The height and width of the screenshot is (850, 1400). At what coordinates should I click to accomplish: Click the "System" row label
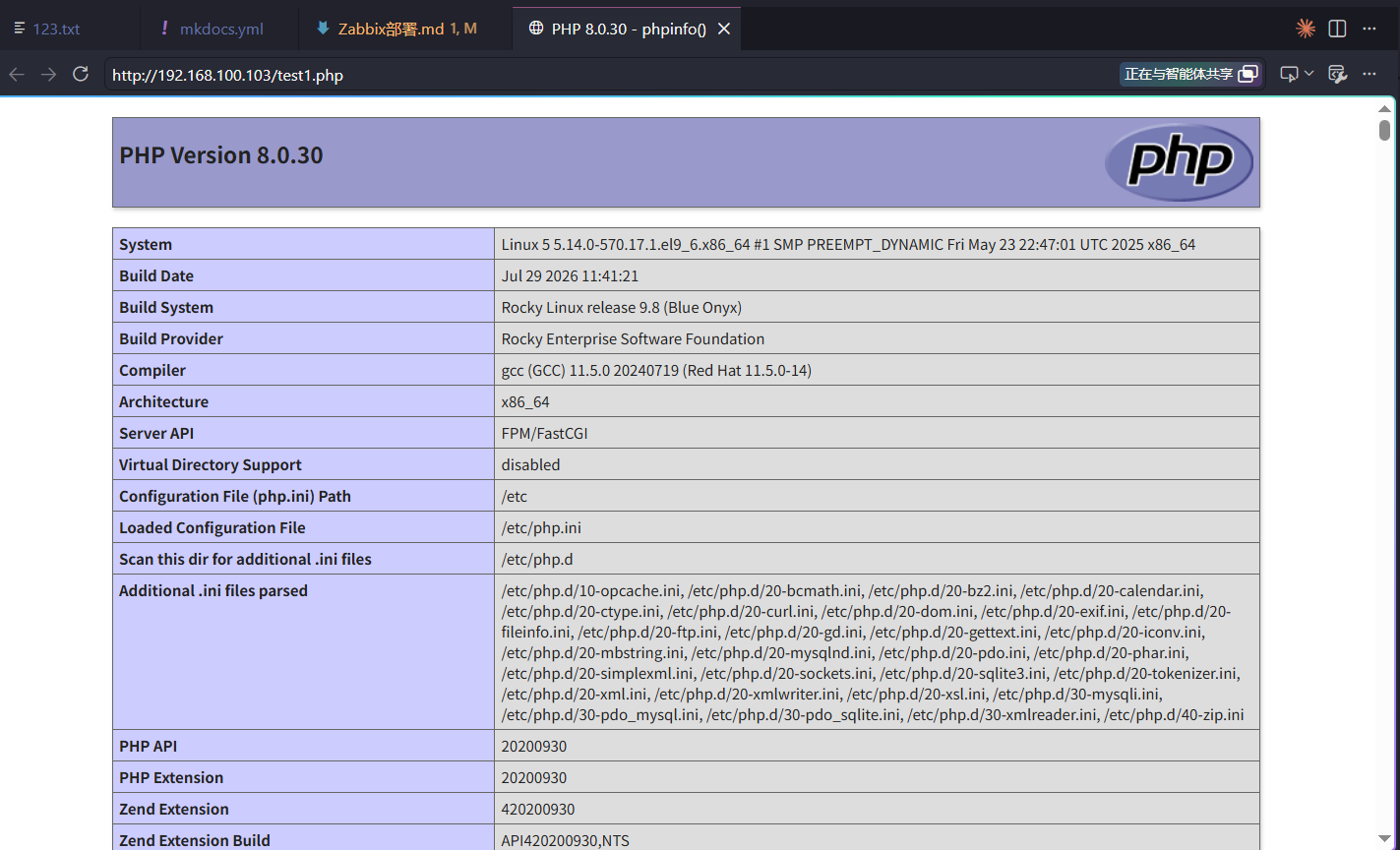click(146, 244)
